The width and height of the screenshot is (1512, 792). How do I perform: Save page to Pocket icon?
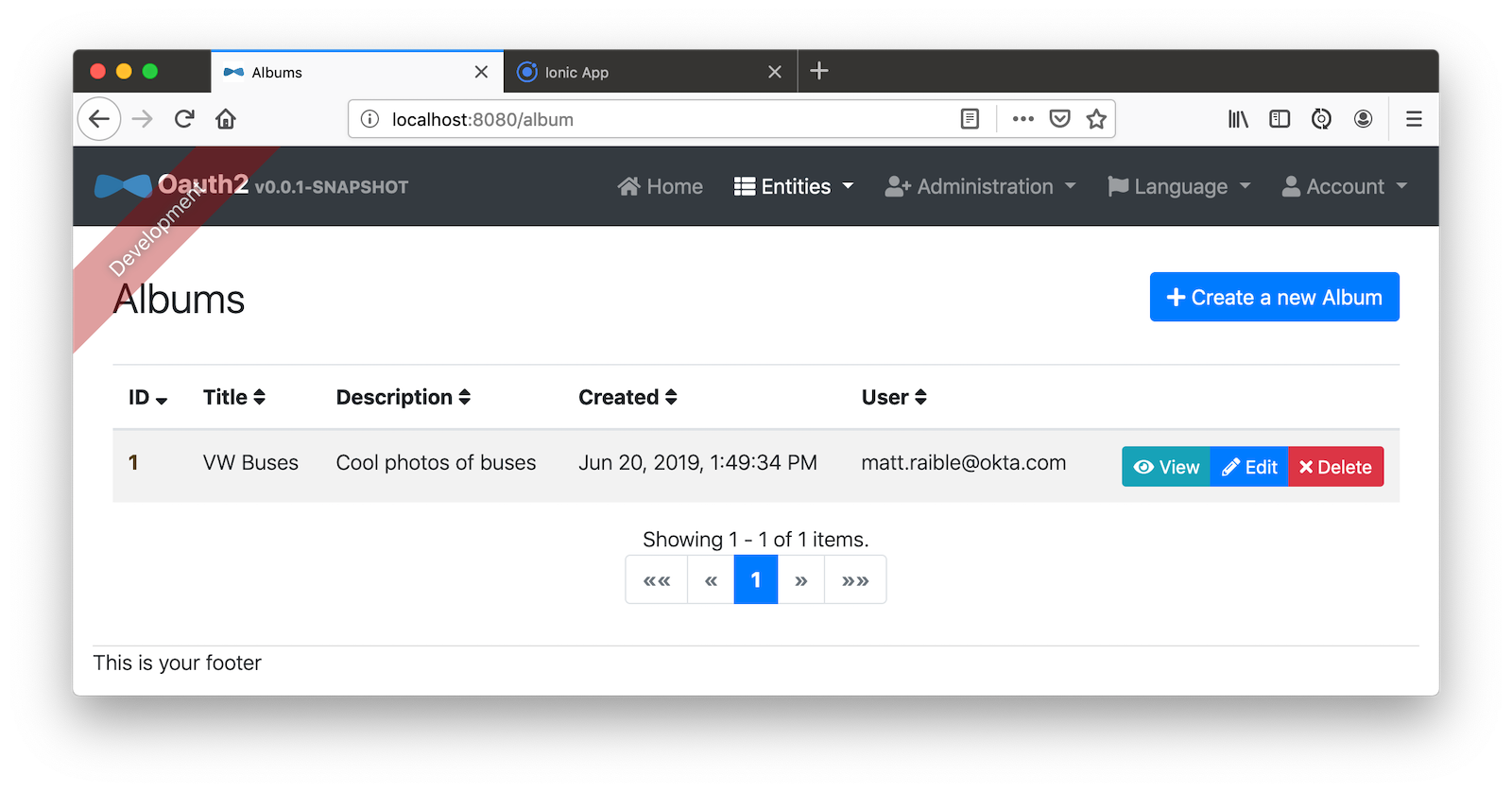(x=1060, y=119)
